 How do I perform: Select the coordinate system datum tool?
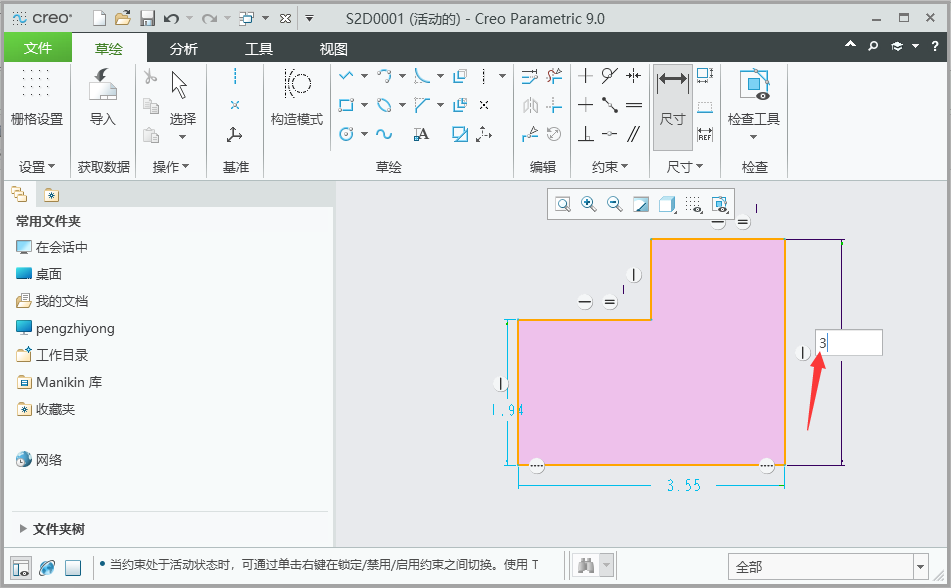pyautogui.click(x=235, y=134)
